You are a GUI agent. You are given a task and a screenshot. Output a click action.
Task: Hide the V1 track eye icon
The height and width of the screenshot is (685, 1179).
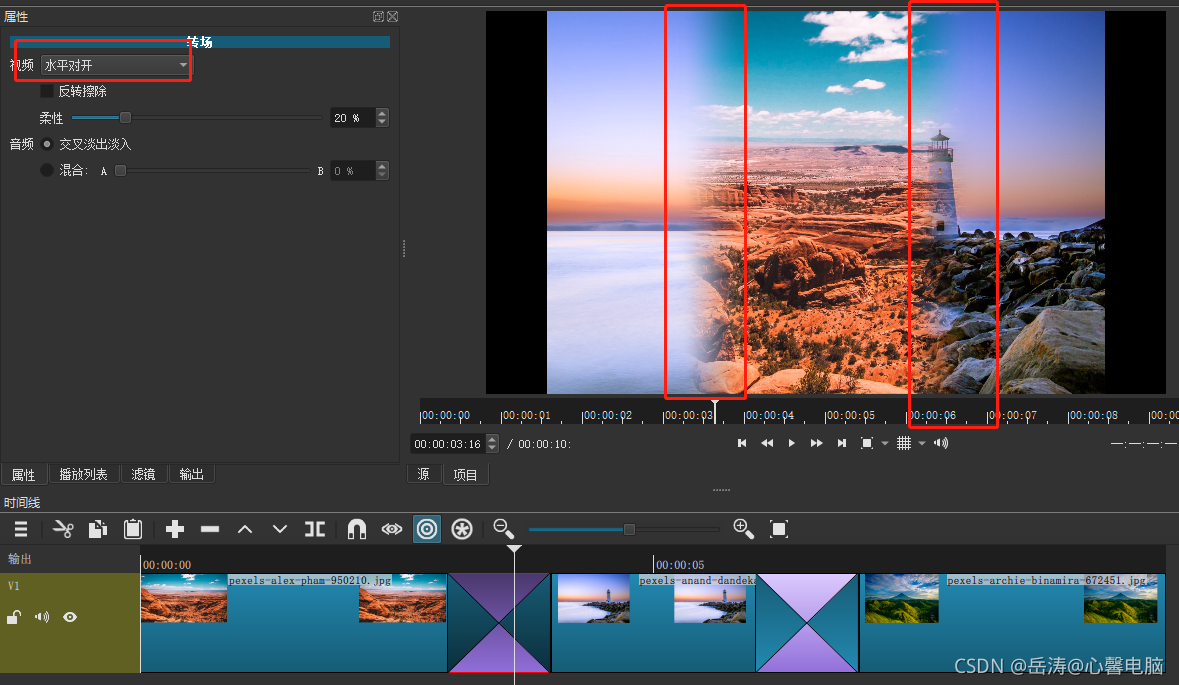click(x=70, y=617)
